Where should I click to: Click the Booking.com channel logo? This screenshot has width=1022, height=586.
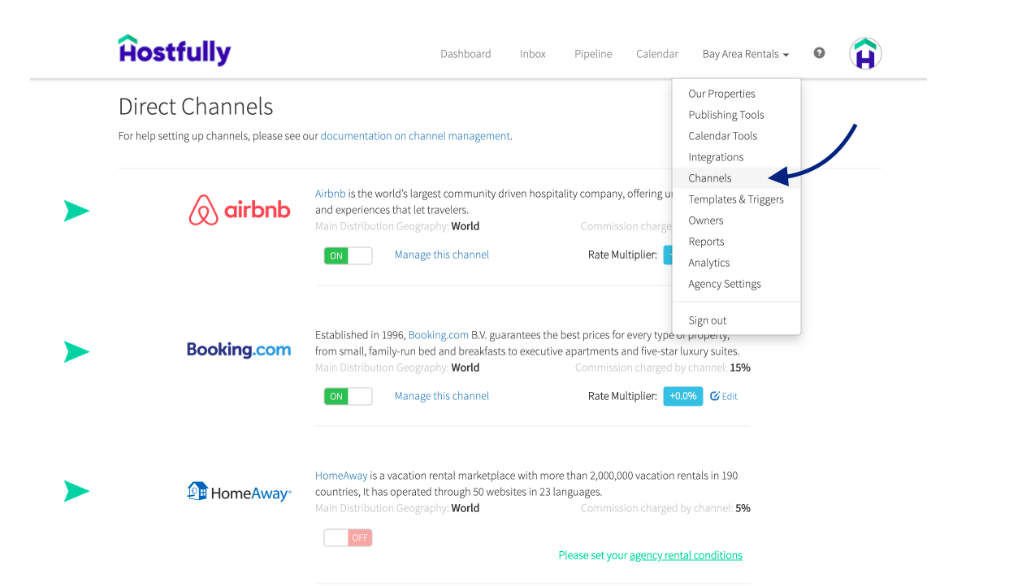click(239, 350)
